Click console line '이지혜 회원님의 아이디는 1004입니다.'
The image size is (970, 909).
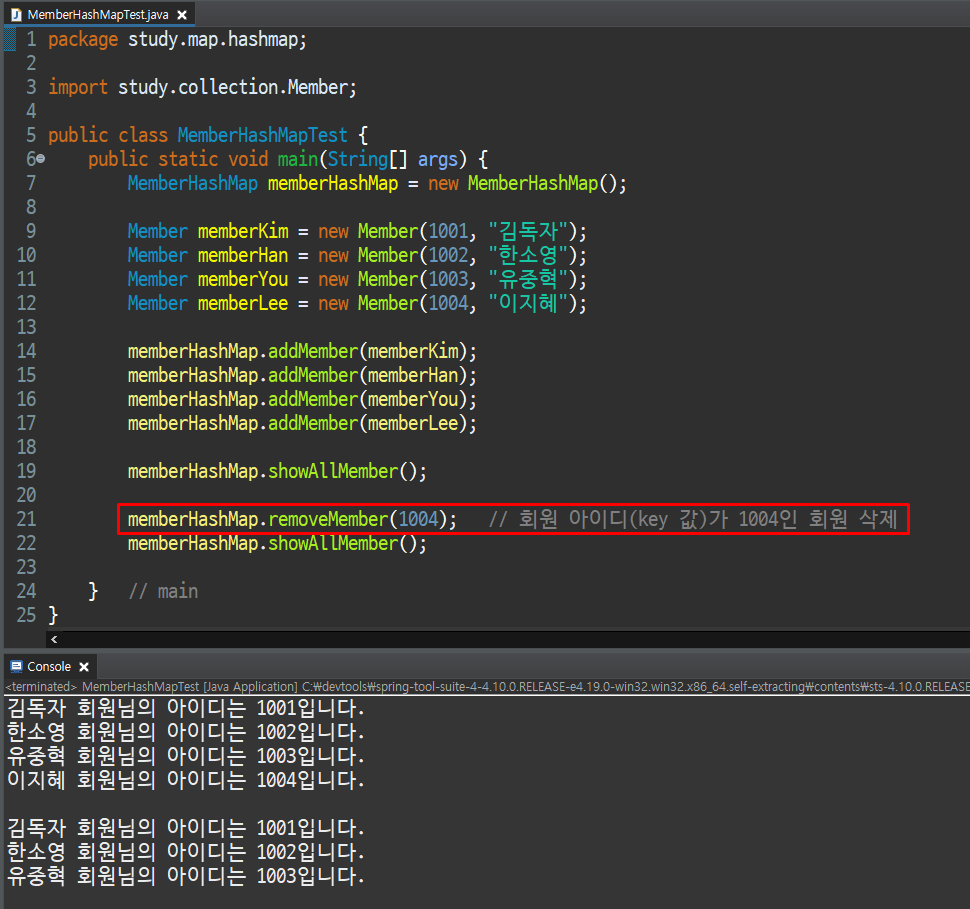(186, 780)
